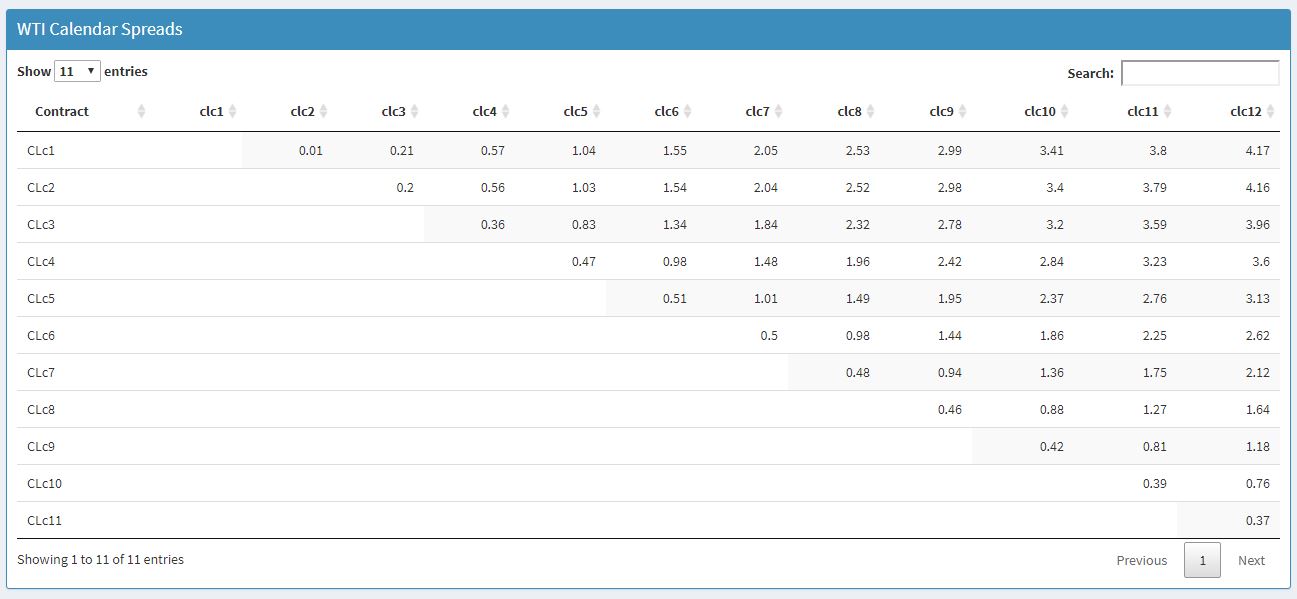
Task: Click value 1.27 in CLc8 row
Action: click(1155, 409)
